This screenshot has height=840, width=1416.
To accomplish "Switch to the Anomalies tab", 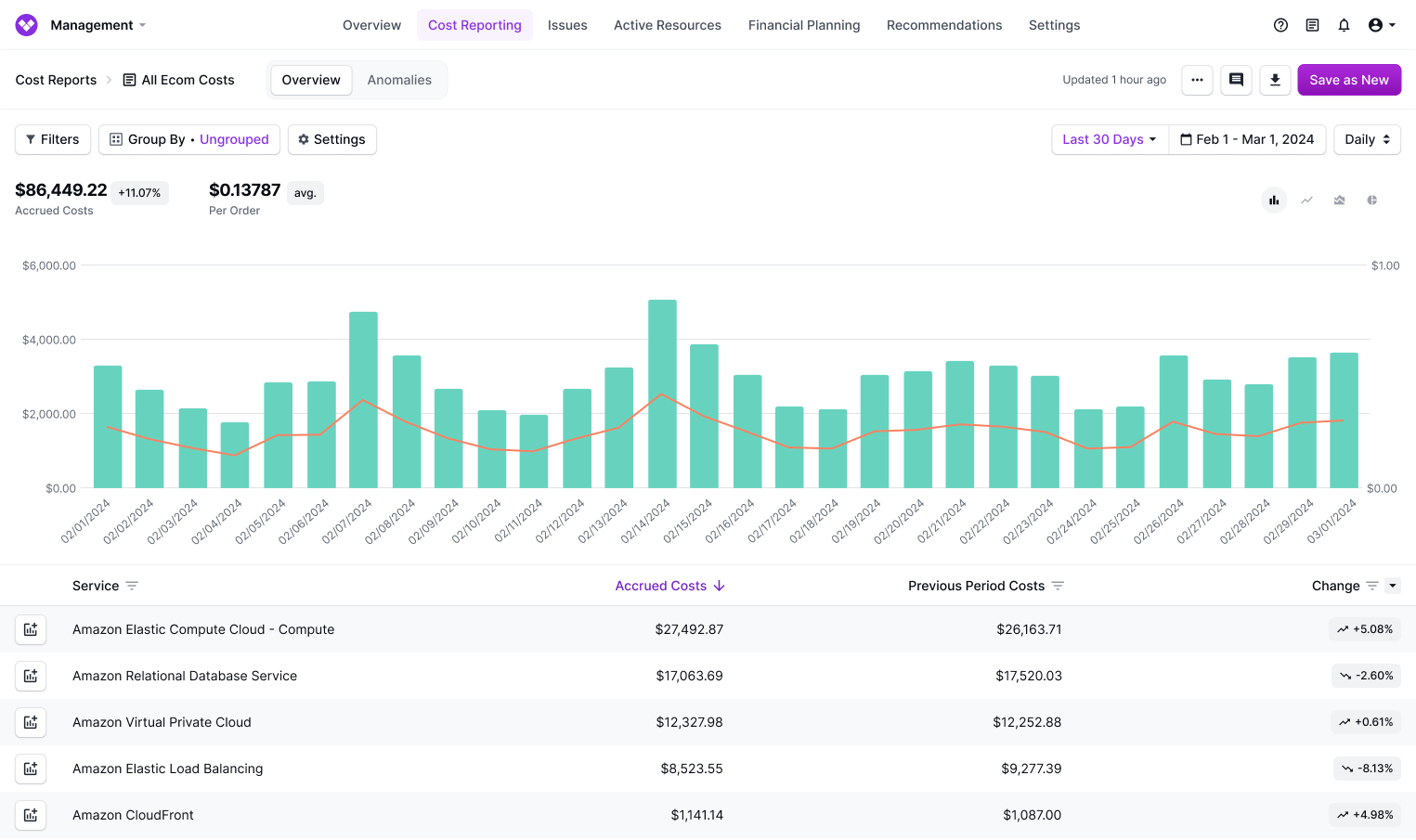I will [x=399, y=80].
